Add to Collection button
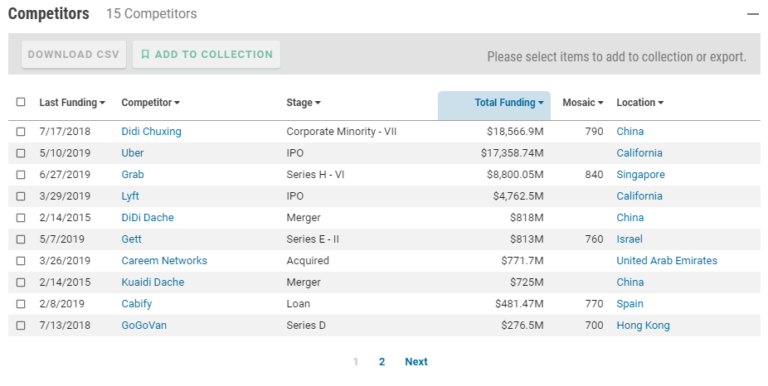This screenshot has height=386, width=768. [206, 54]
